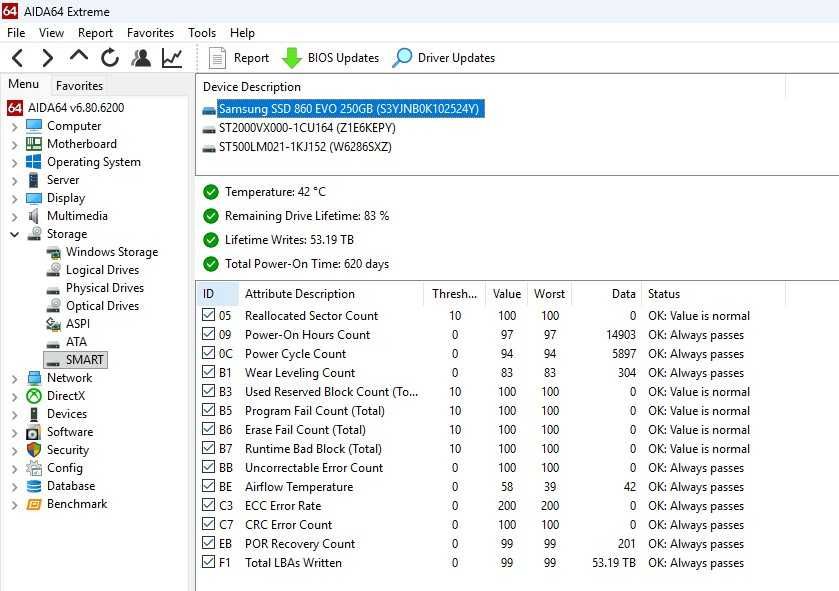Select ST500LM021-1KJ152 drive

305,147
